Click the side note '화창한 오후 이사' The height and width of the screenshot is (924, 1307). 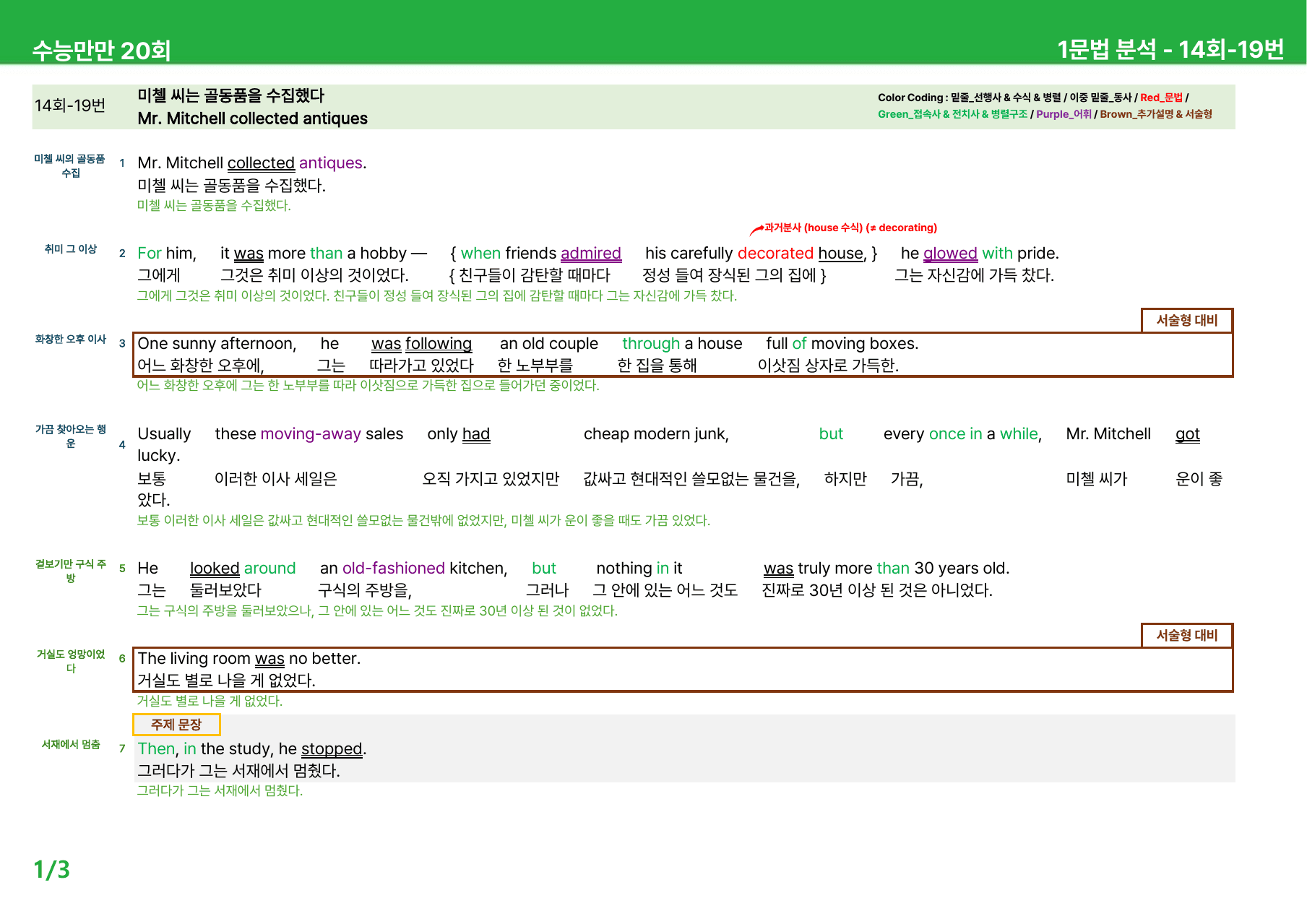point(70,339)
